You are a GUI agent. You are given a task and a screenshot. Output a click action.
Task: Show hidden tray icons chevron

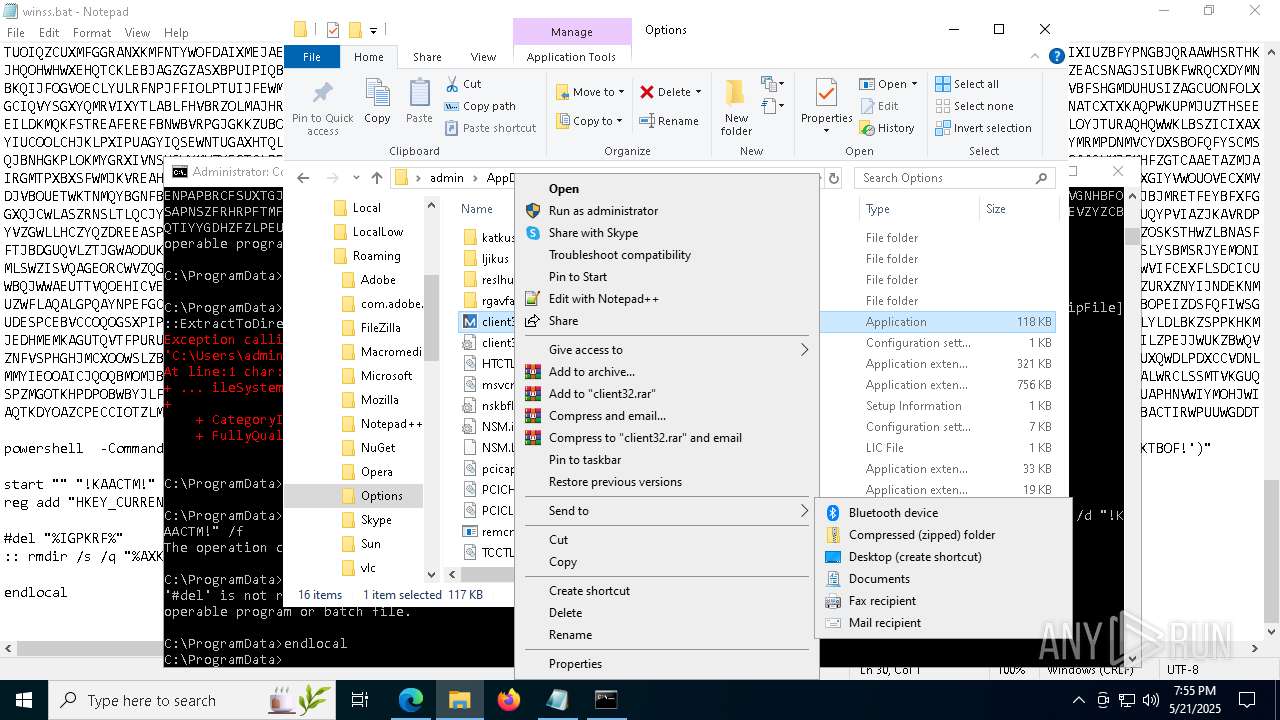1078,700
